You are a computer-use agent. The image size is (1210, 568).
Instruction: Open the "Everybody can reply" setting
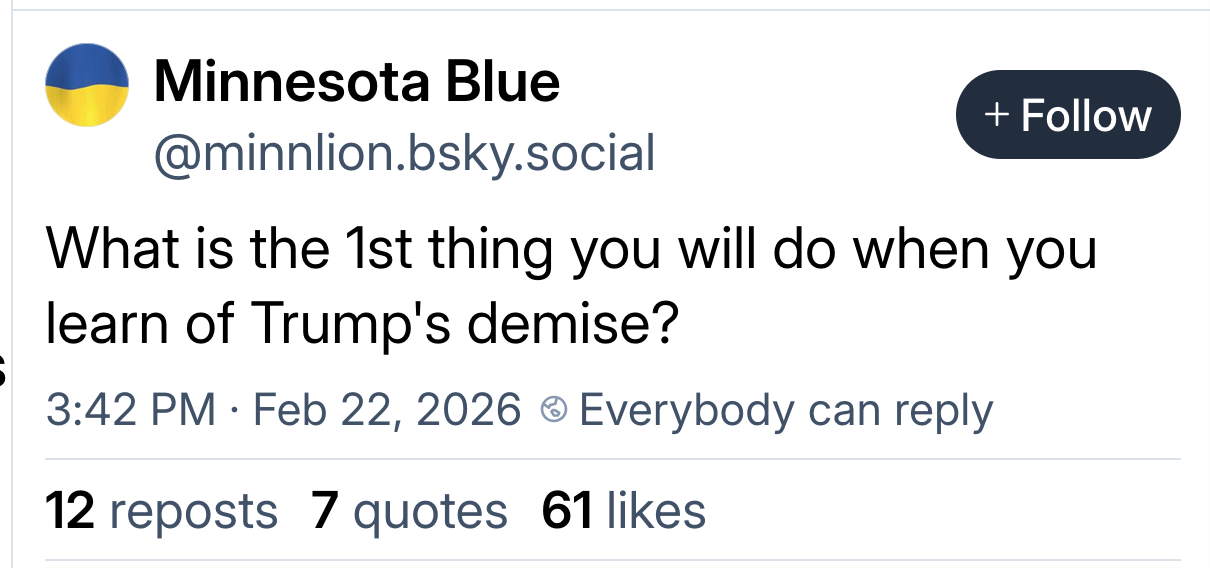click(785, 410)
